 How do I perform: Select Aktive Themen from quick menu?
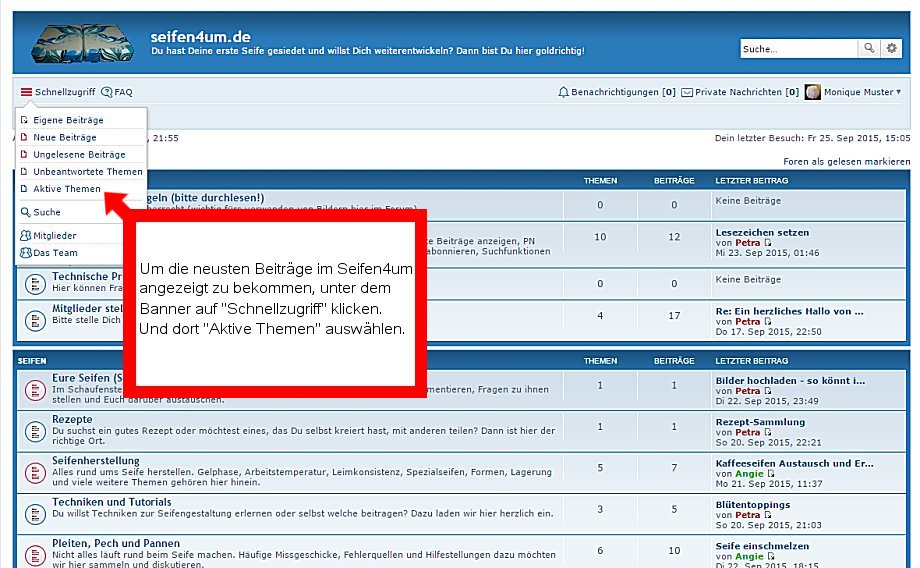point(66,189)
